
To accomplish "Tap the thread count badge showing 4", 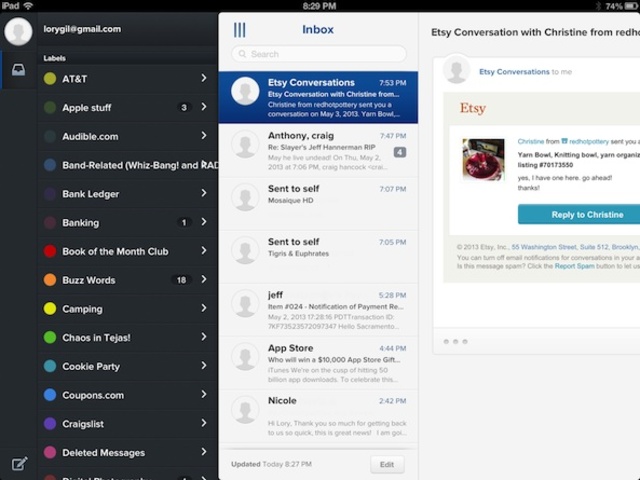I will click(x=400, y=152).
